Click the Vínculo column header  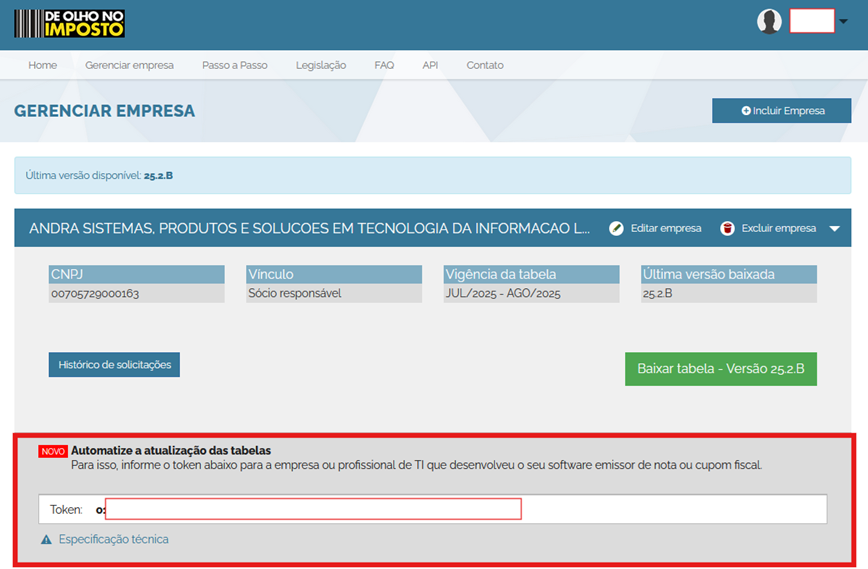[x=334, y=275]
